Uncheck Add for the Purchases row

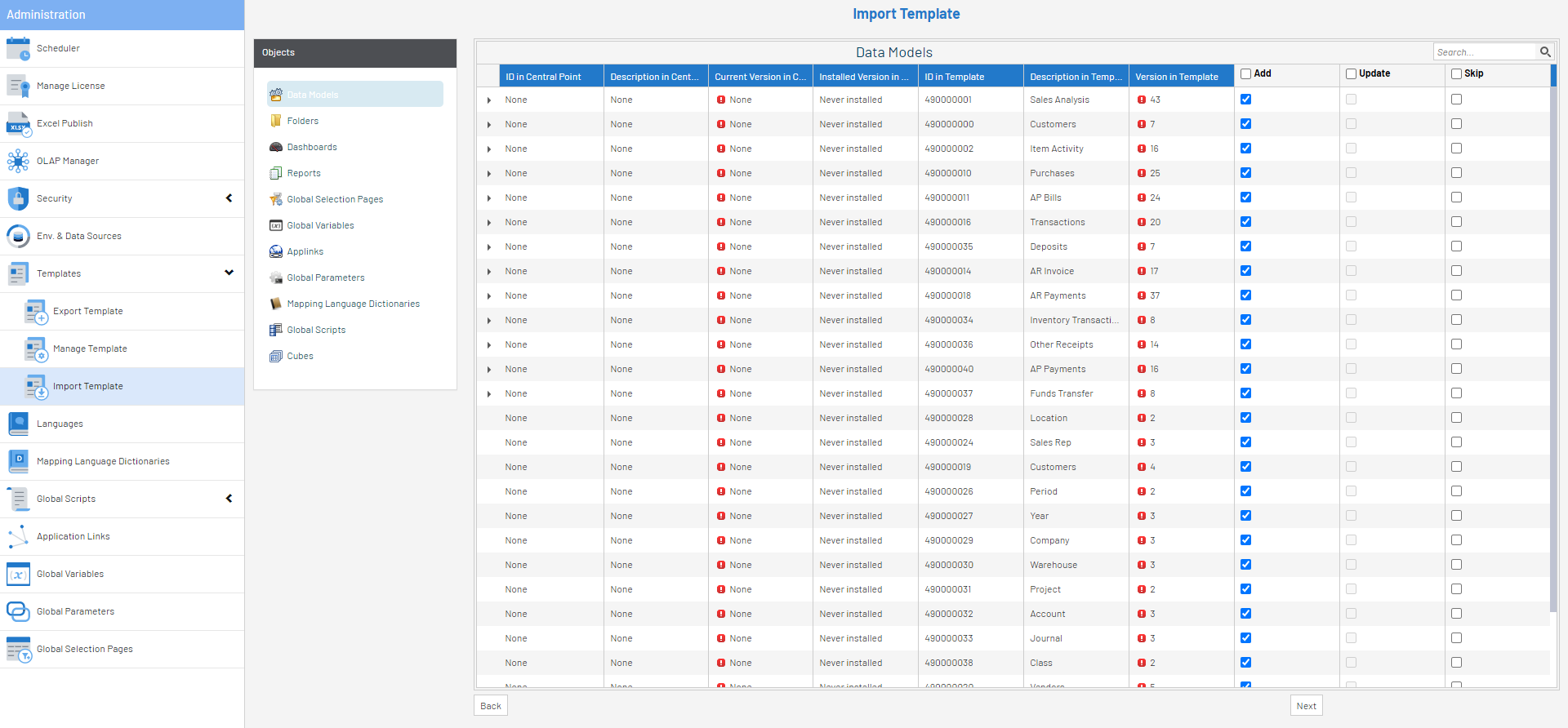(1245, 173)
